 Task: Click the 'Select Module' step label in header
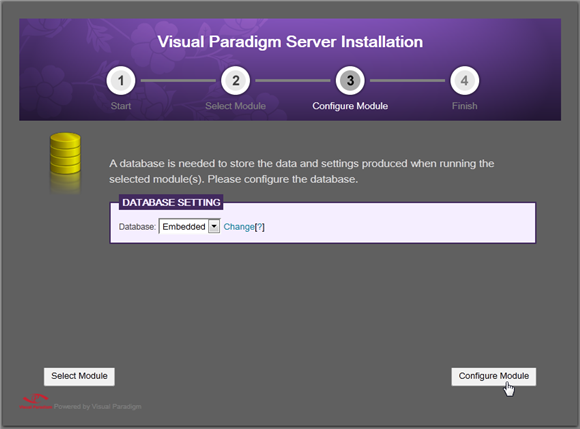click(x=235, y=106)
